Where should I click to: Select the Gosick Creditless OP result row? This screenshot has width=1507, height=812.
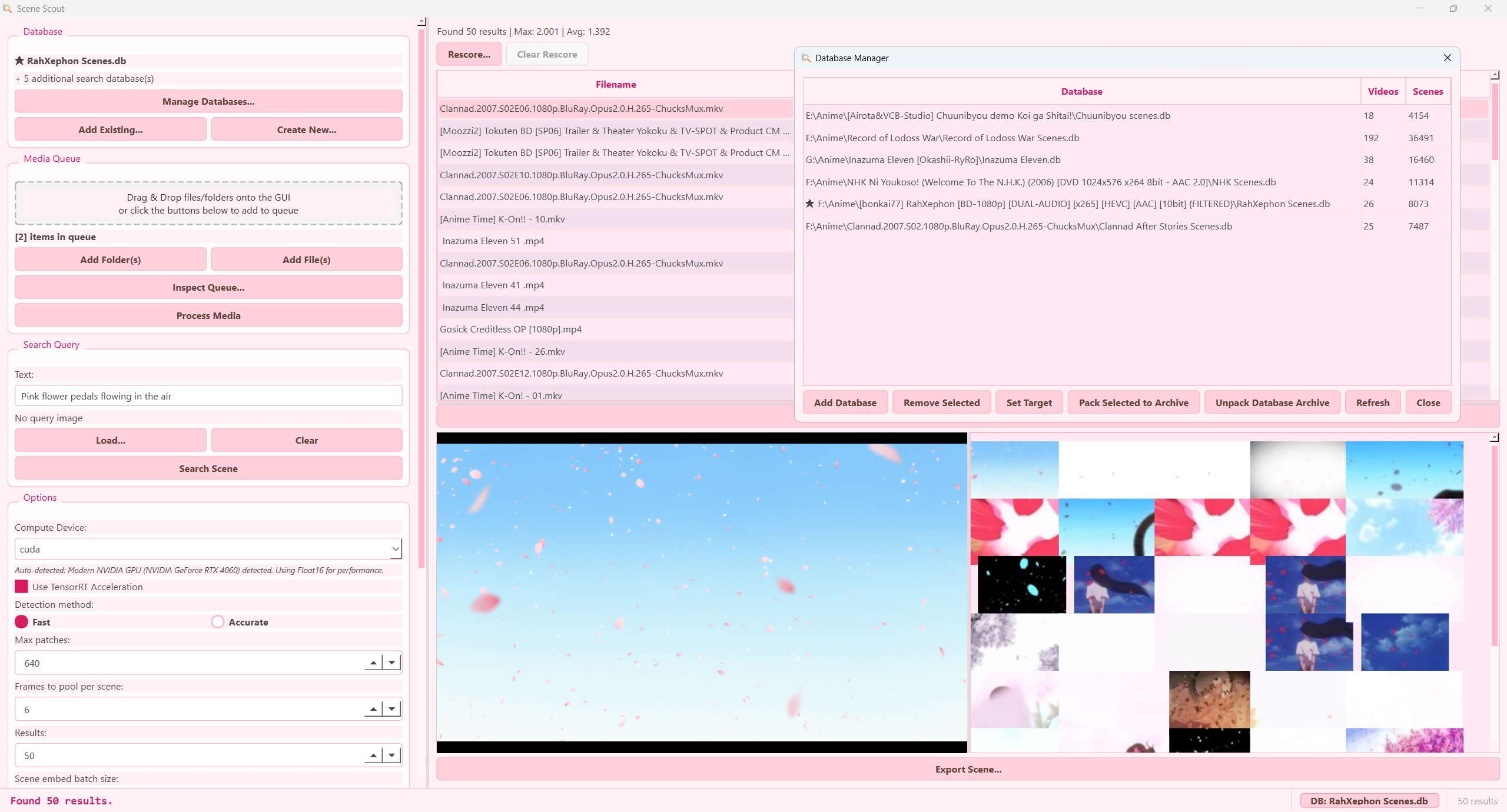(616, 330)
